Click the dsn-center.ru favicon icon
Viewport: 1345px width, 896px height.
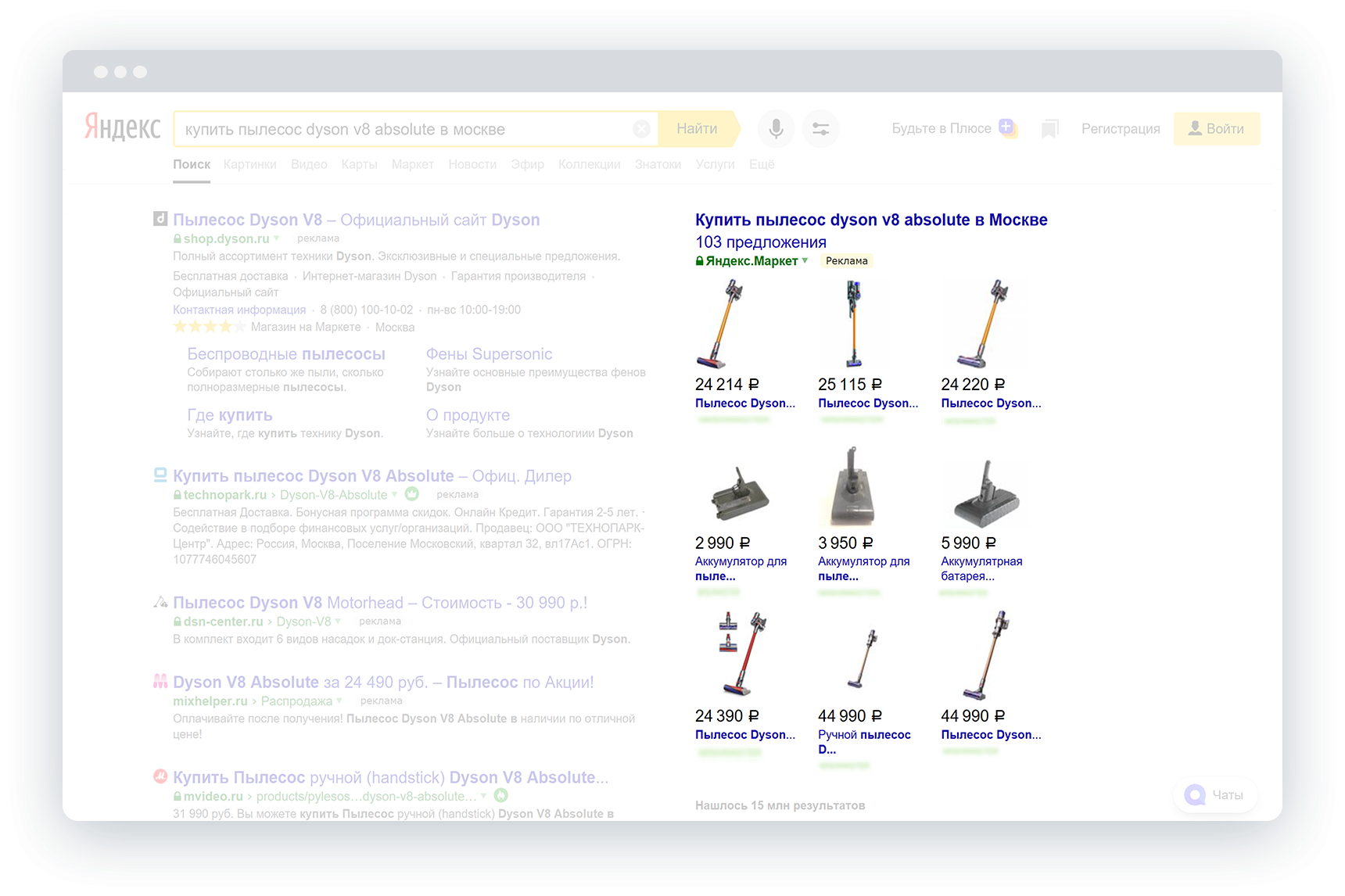pyautogui.click(x=160, y=602)
